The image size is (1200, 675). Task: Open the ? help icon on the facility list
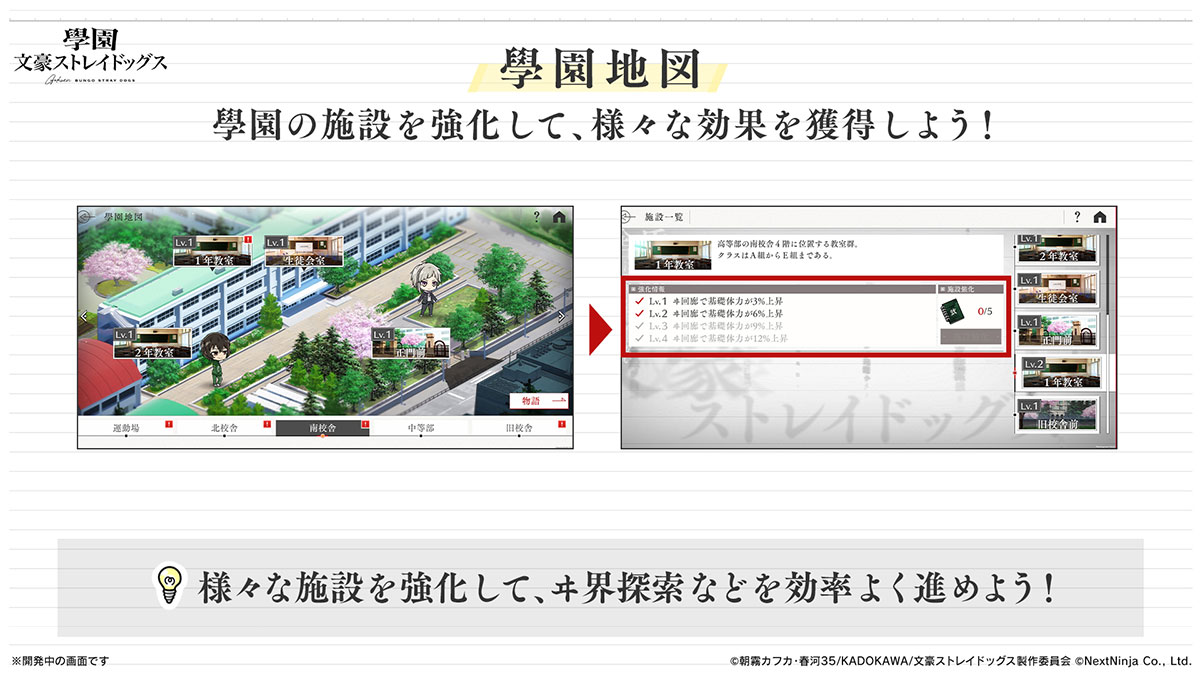pyautogui.click(x=1077, y=216)
